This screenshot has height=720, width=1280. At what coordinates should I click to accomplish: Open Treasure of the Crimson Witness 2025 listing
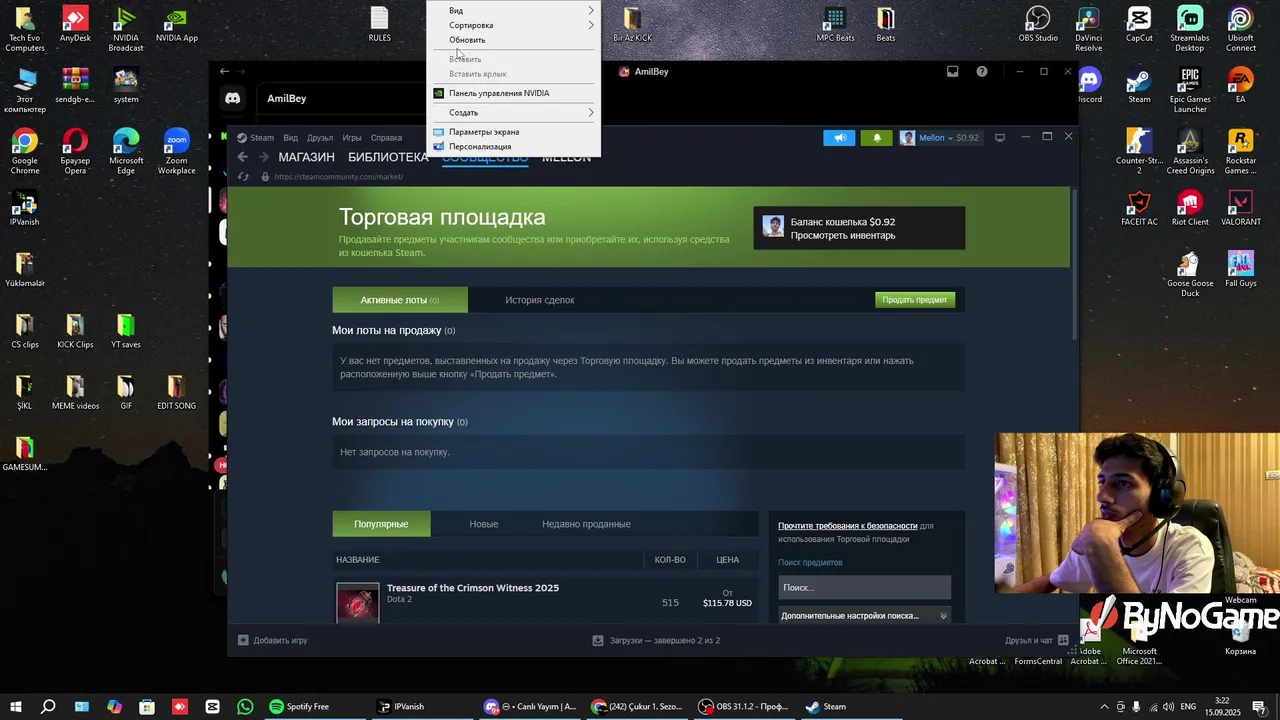click(x=473, y=588)
